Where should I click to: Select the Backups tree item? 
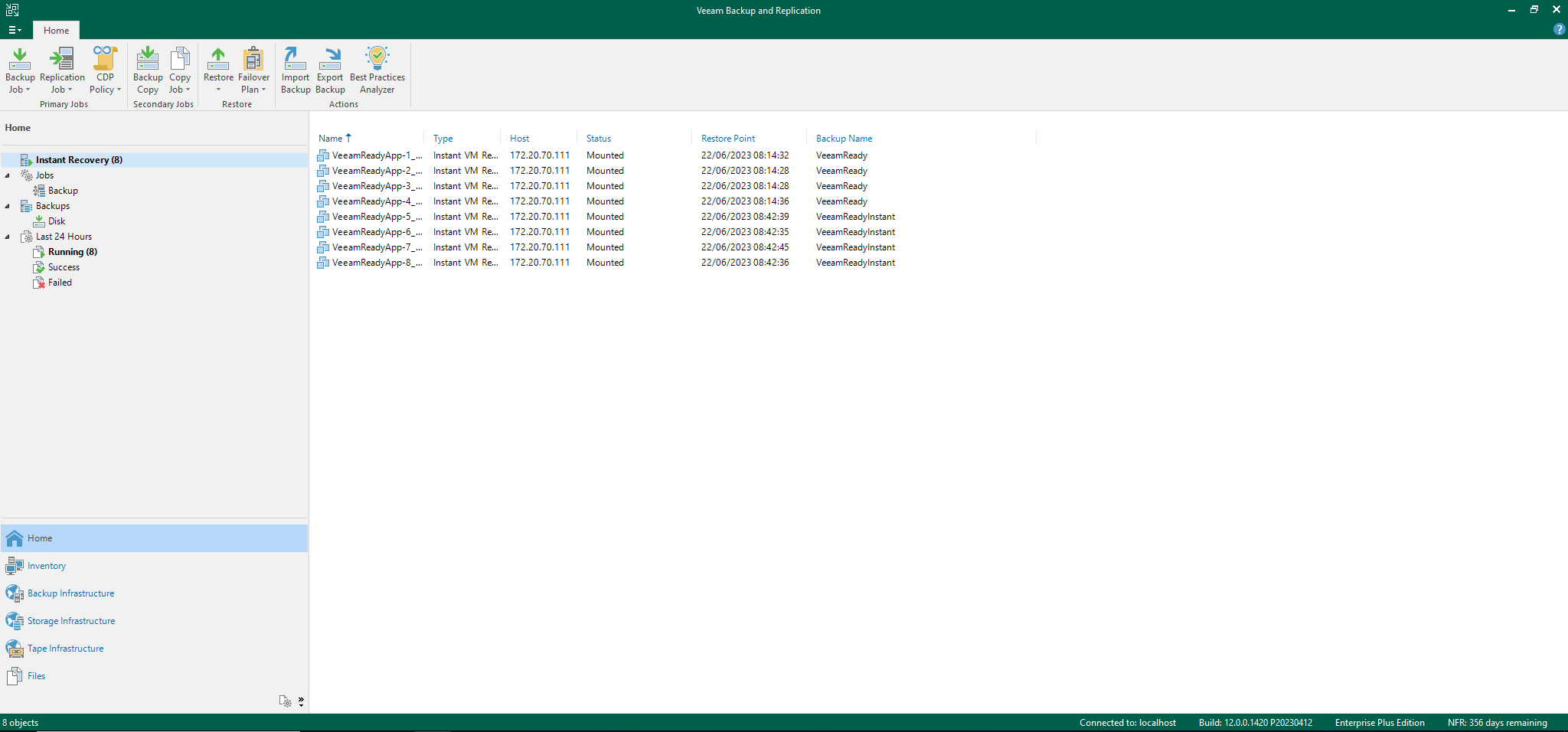coord(52,206)
